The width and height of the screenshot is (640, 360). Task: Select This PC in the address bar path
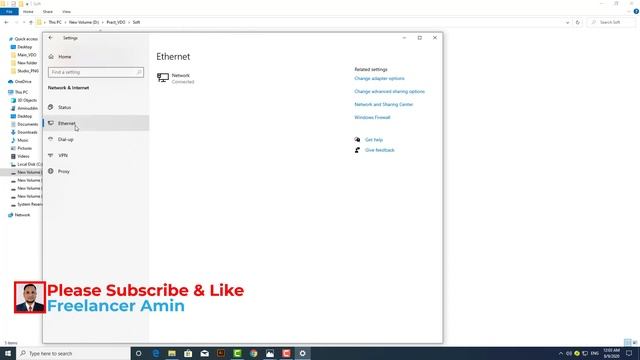[x=55, y=22]
